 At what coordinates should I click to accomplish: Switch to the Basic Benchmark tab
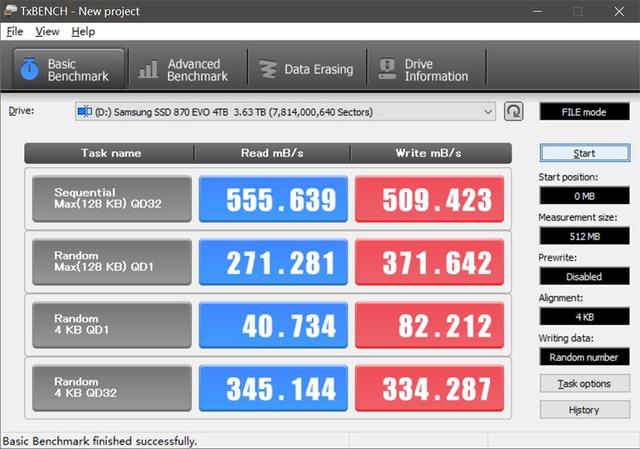69,69
